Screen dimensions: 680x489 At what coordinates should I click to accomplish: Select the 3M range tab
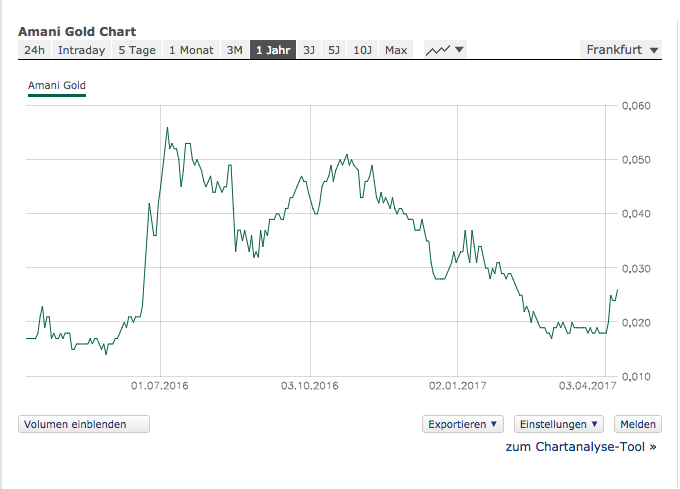click(x=235, y=50)
